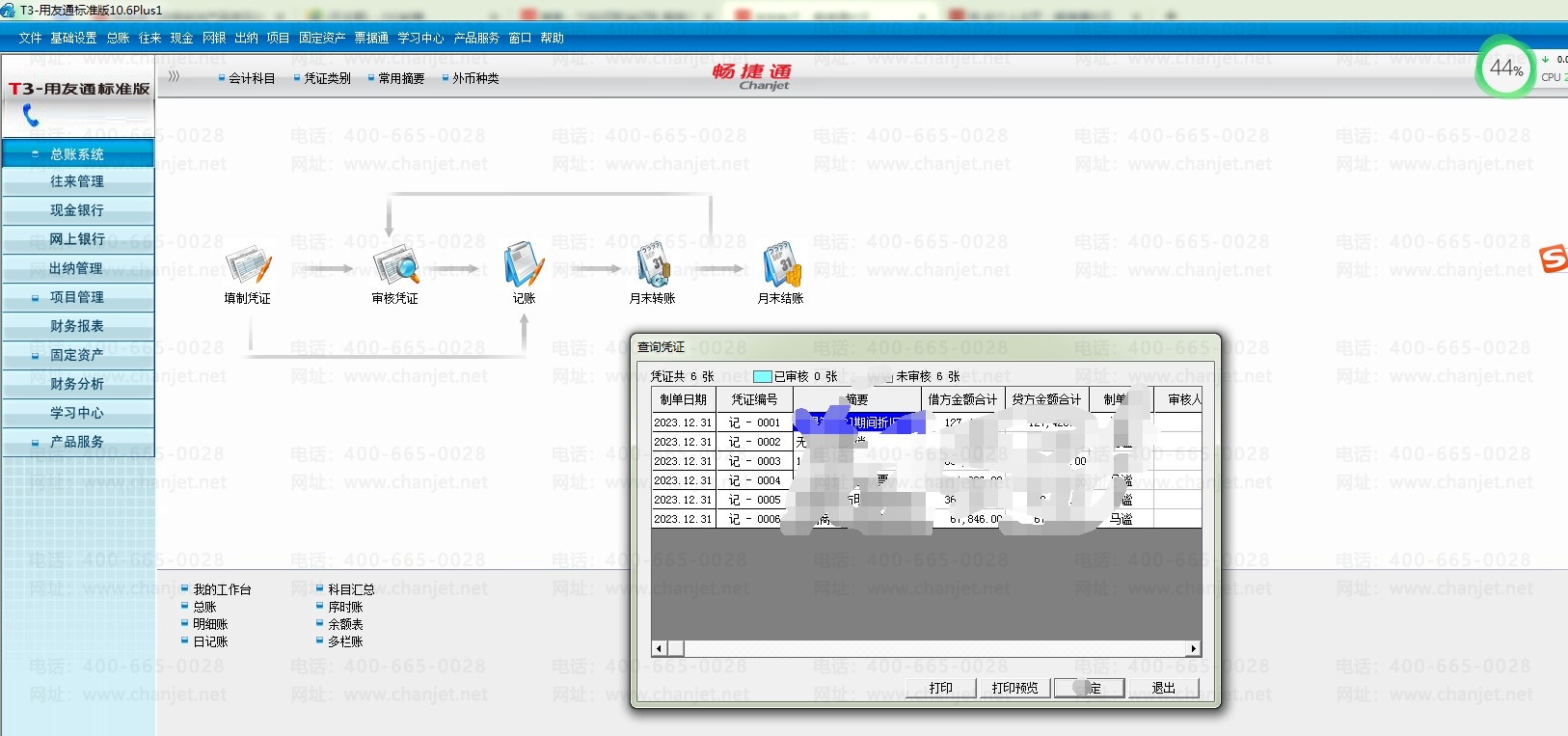
Task: Select 财务分析 in the sidebar
Action: 77,384
